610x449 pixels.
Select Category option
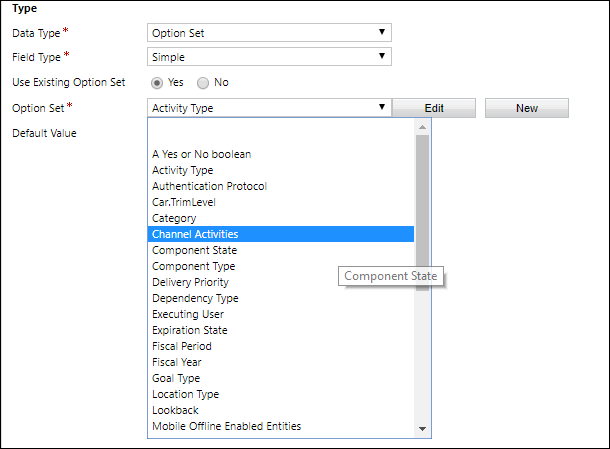(x=281, y=218)
